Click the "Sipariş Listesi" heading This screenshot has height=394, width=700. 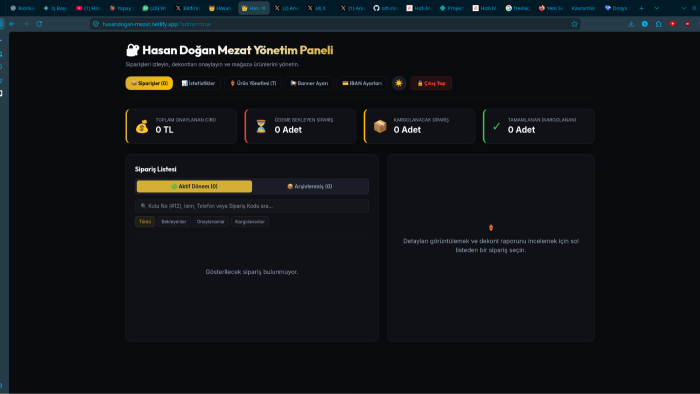(156, 169)
